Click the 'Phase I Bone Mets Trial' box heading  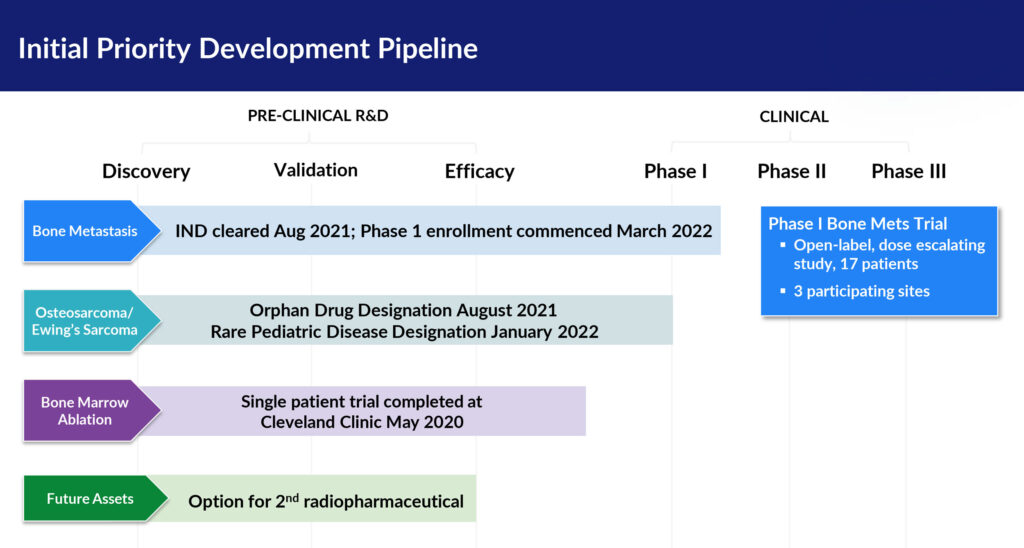coord(857,223)
